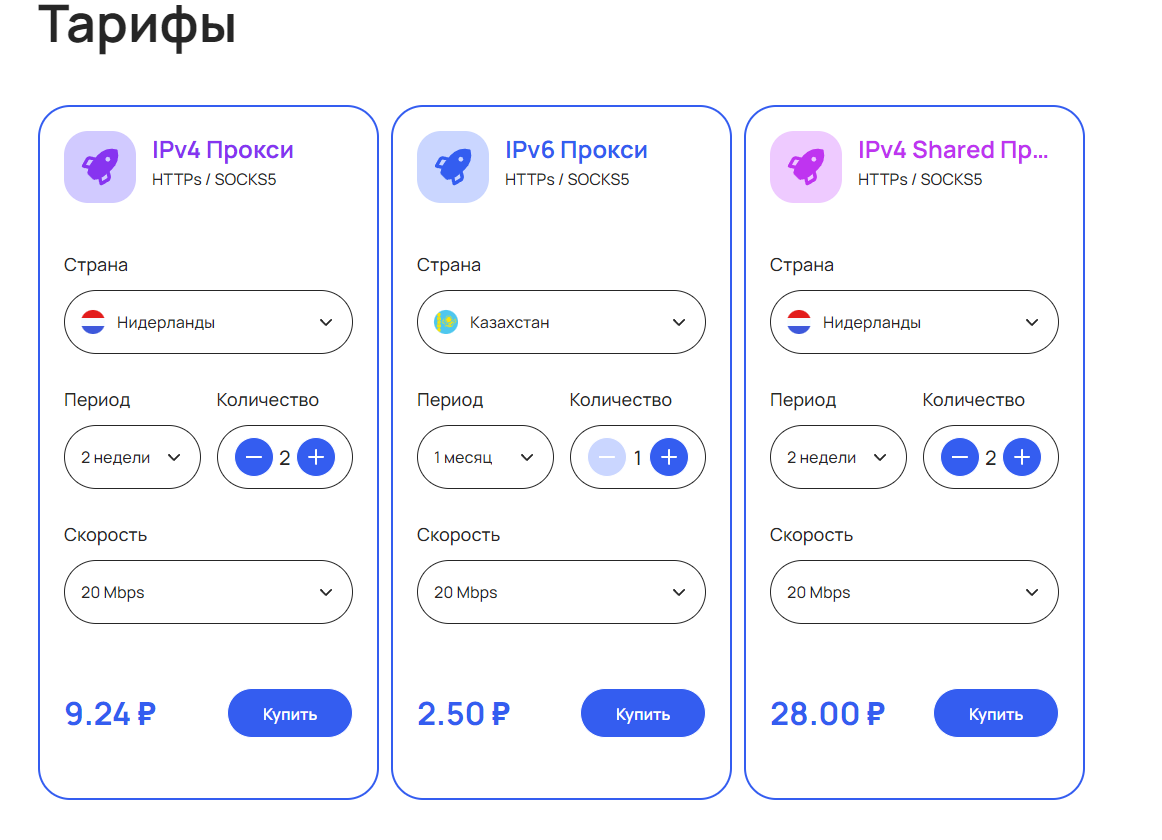This screenshot has width=1162, height=840.
Task: Expand speed dropdown on the IPv6 Прокси card
Action: pyautogui.click(x=561, y=592)
